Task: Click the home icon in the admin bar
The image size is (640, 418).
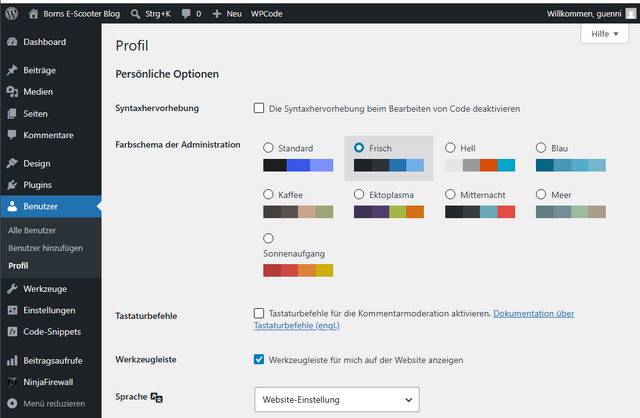Action: pyautogui.click(x=33, y=13)
